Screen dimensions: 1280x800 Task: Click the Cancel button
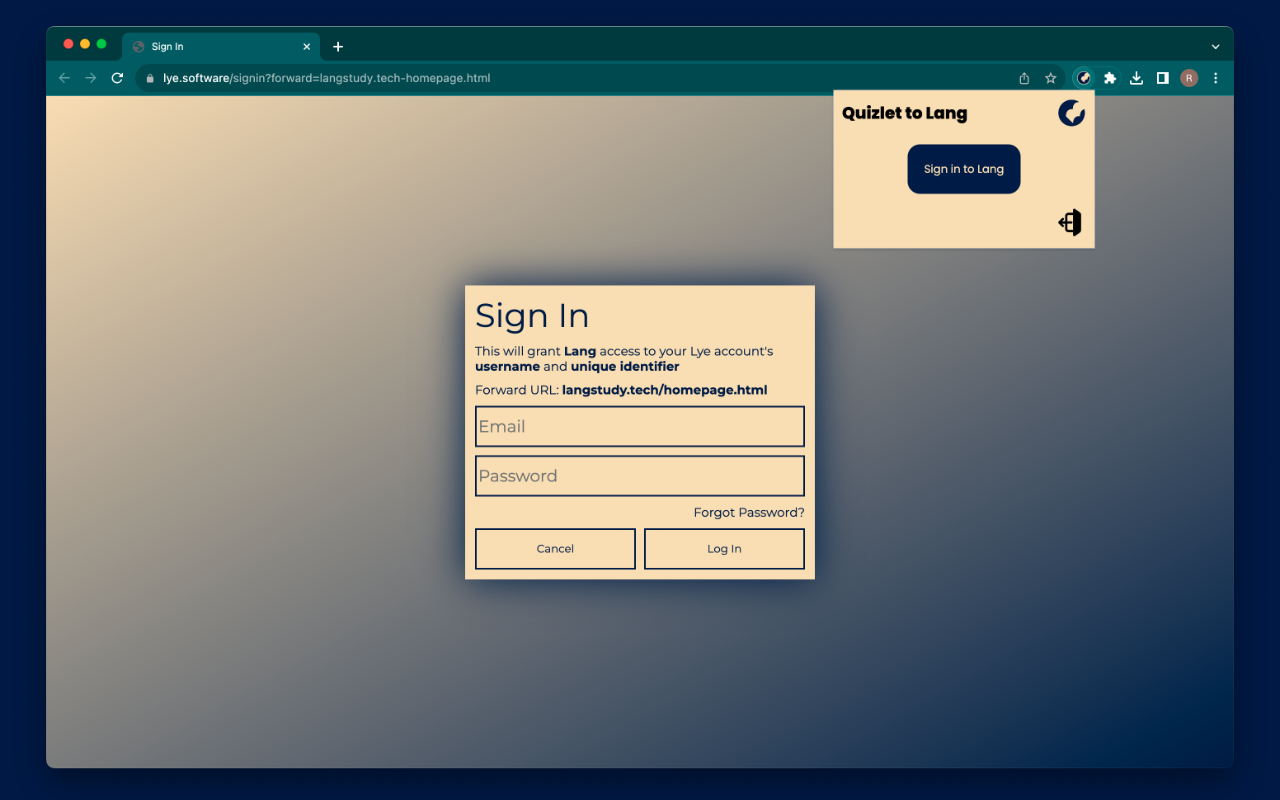click(x=555, y=549)
